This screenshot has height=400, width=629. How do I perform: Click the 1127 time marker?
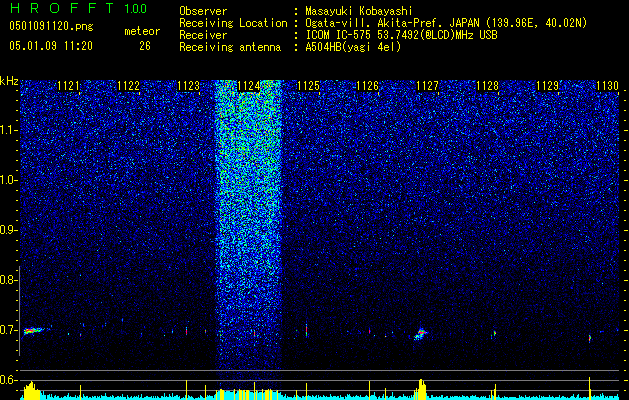pyautogui.click(x=427, y=85)
